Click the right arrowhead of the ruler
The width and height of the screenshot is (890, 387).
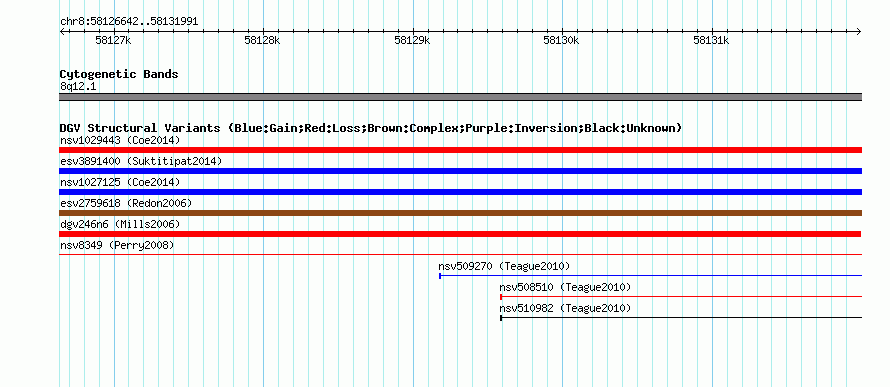(859, 31)
